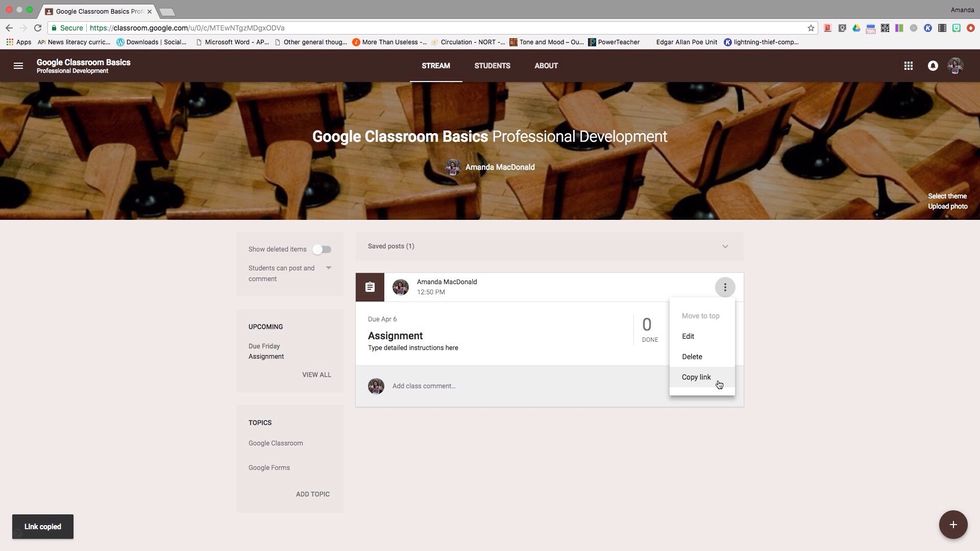This screenshot has height=551, width=980.
Task: Open account profile avatar in header
Action: (955, 66)
